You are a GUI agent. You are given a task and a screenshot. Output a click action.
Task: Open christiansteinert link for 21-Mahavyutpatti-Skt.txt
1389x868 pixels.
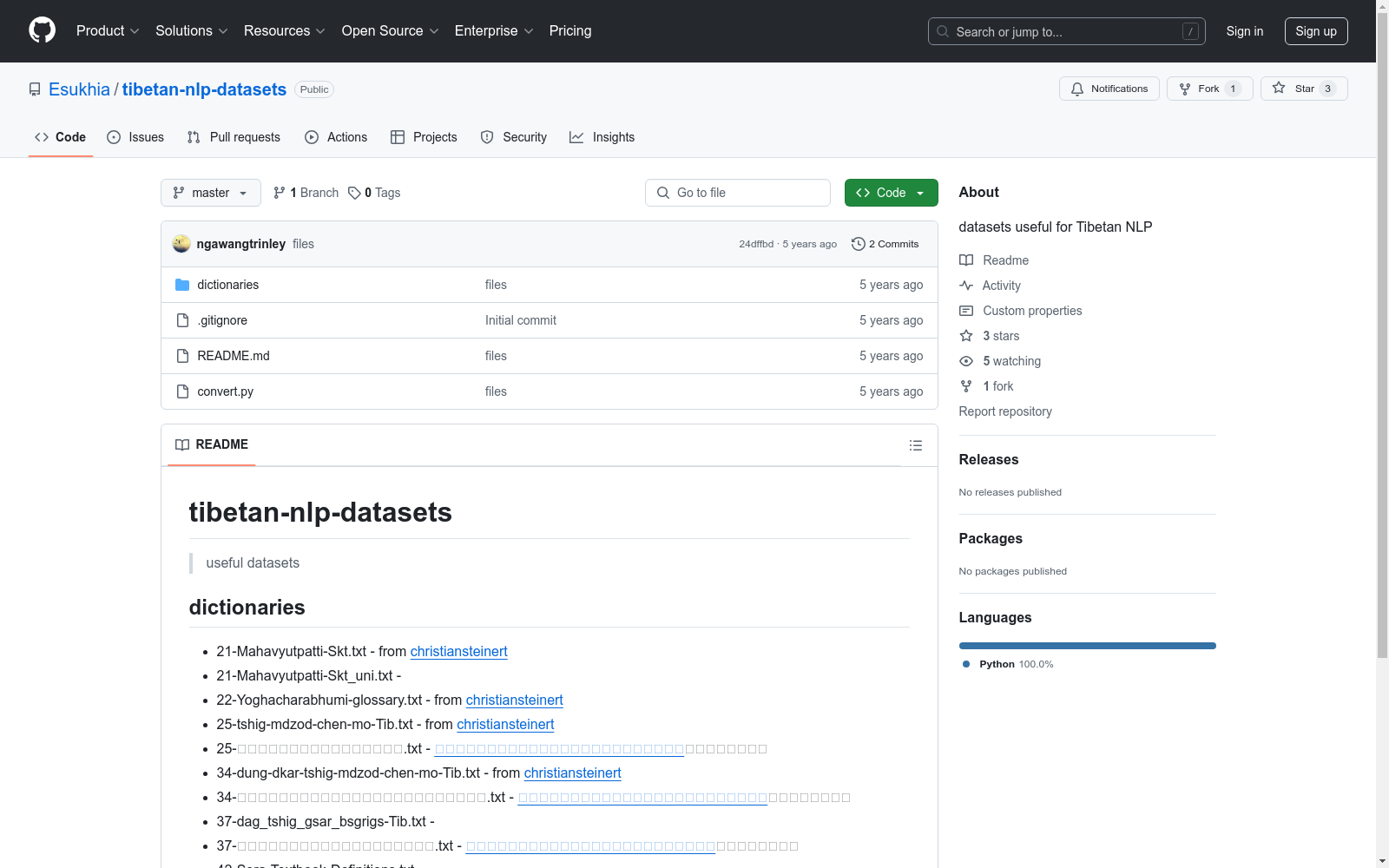coord(459,652)
